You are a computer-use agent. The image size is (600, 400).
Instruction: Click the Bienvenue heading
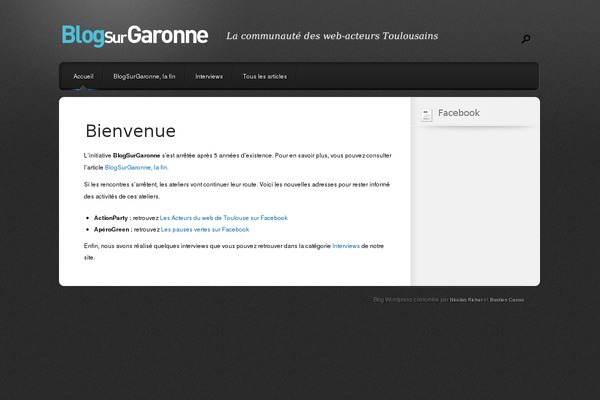point(130,131)
